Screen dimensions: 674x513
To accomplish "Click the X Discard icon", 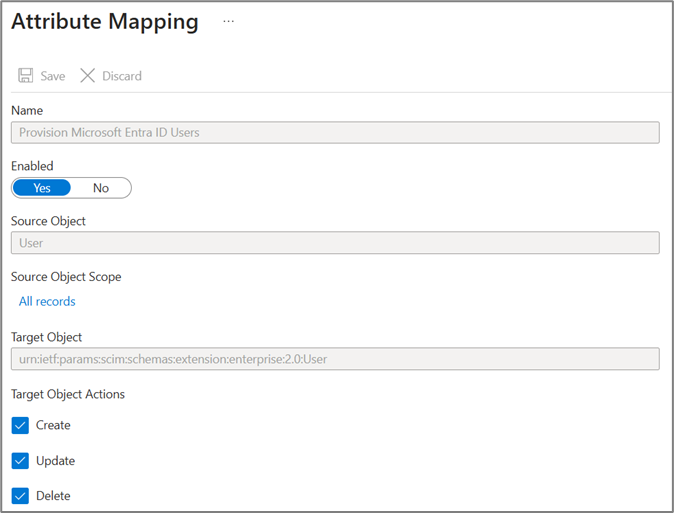I will [88, 76].
